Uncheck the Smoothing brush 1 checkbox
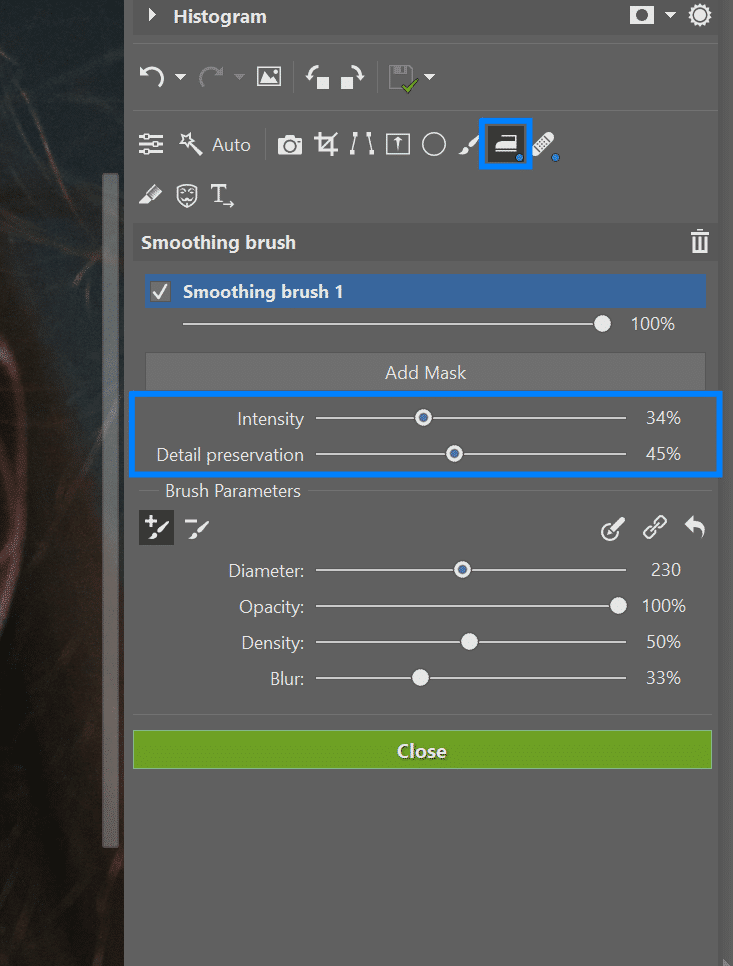The width and height of the screenshot is (733, 966). pyautogui.click(x=160, y=292)
